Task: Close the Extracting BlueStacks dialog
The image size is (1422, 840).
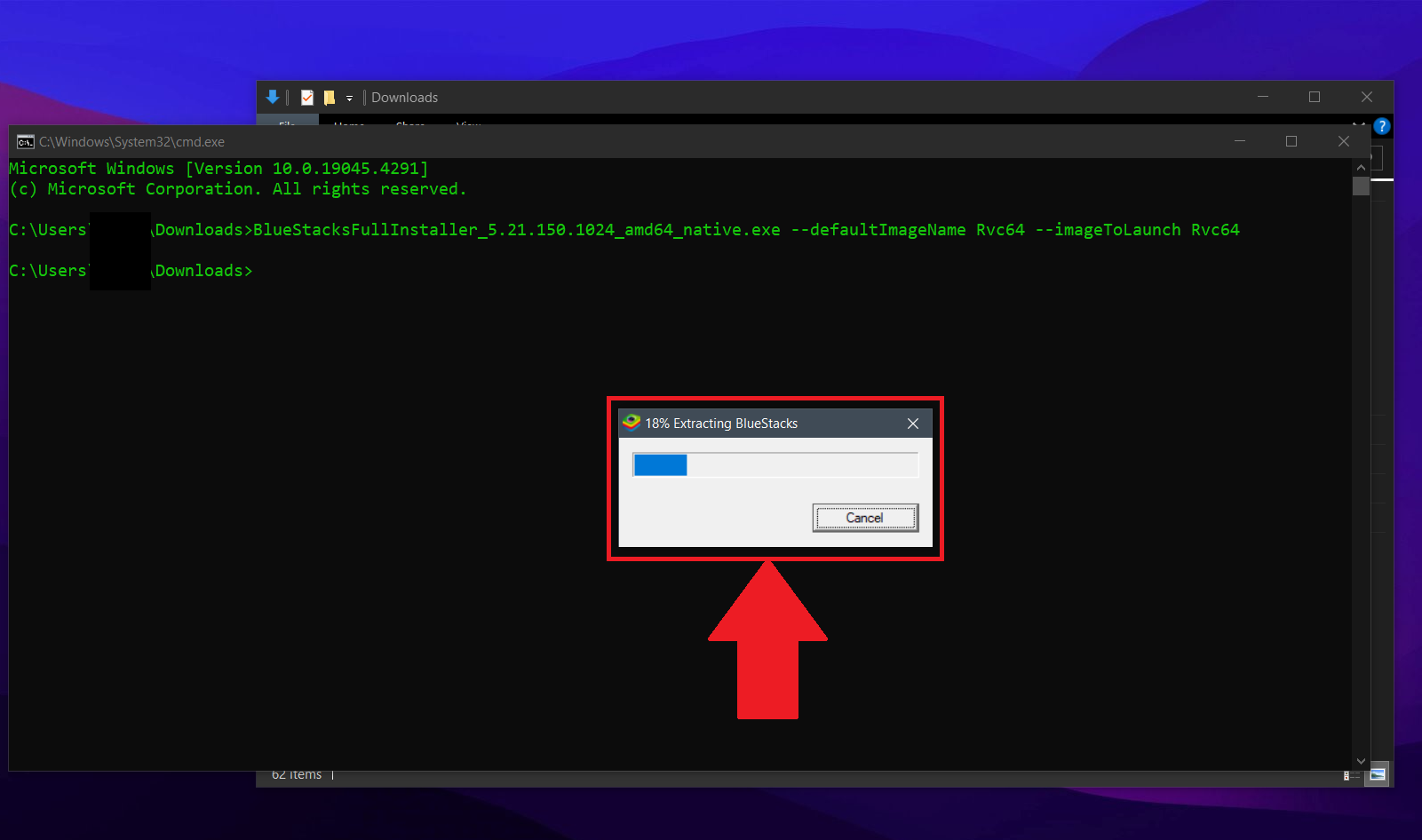Action: point(912,424)
